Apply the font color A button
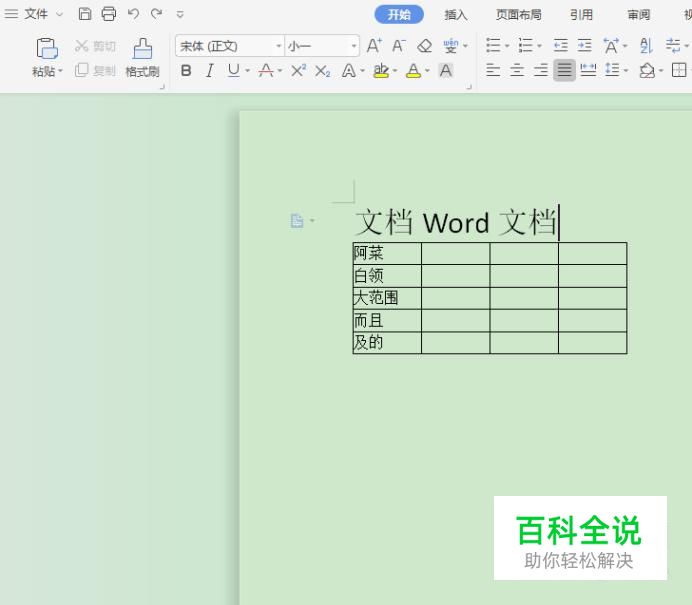 (x=412, y=70)
